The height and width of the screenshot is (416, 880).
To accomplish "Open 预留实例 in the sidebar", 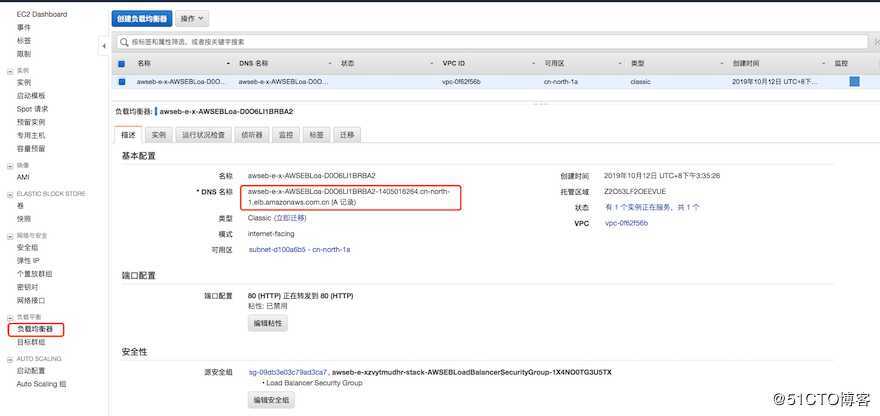I will pos(31,122).
